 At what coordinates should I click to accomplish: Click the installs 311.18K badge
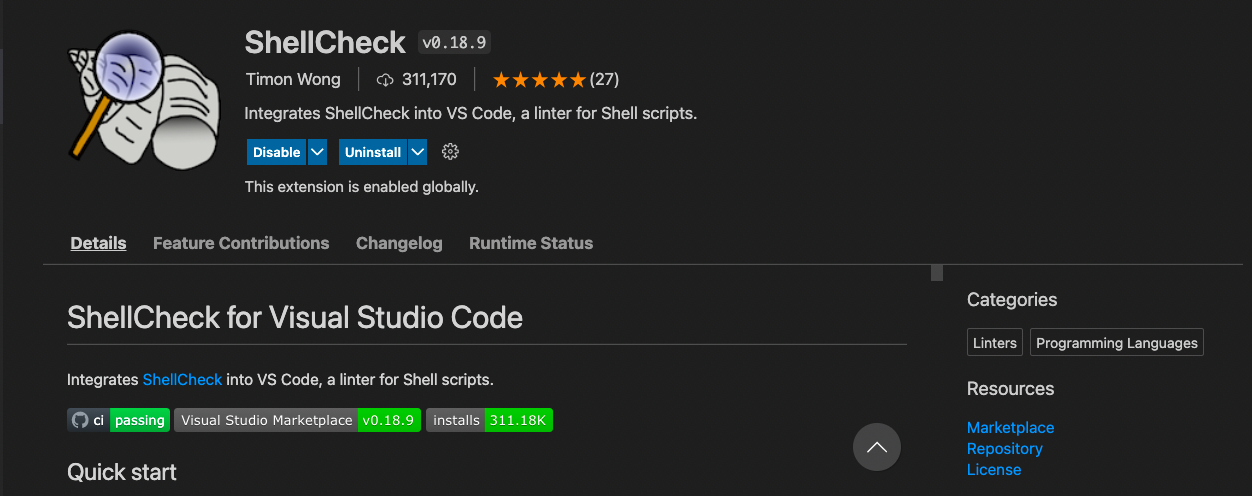[489, 420]
